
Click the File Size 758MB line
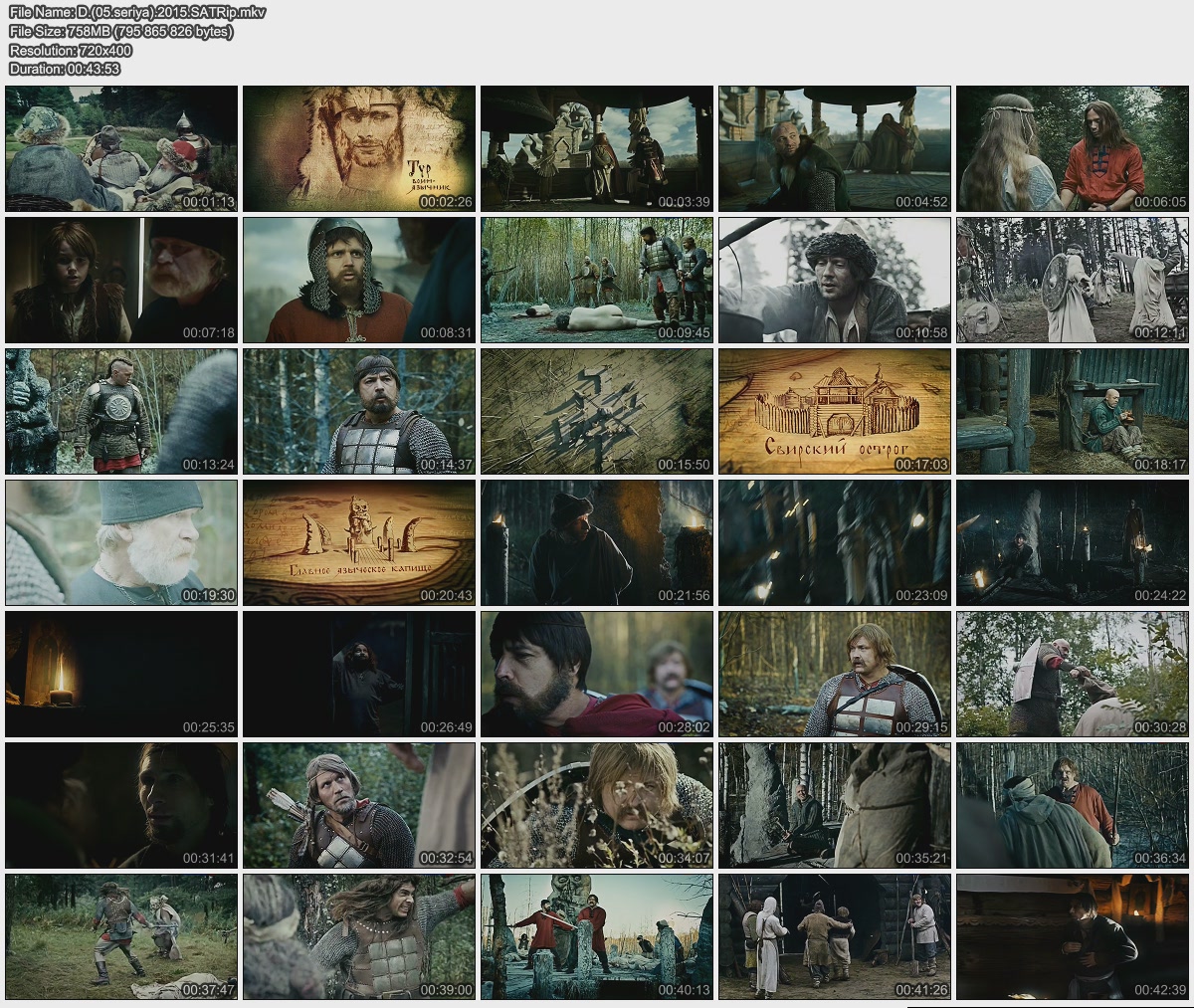[120, 32]
